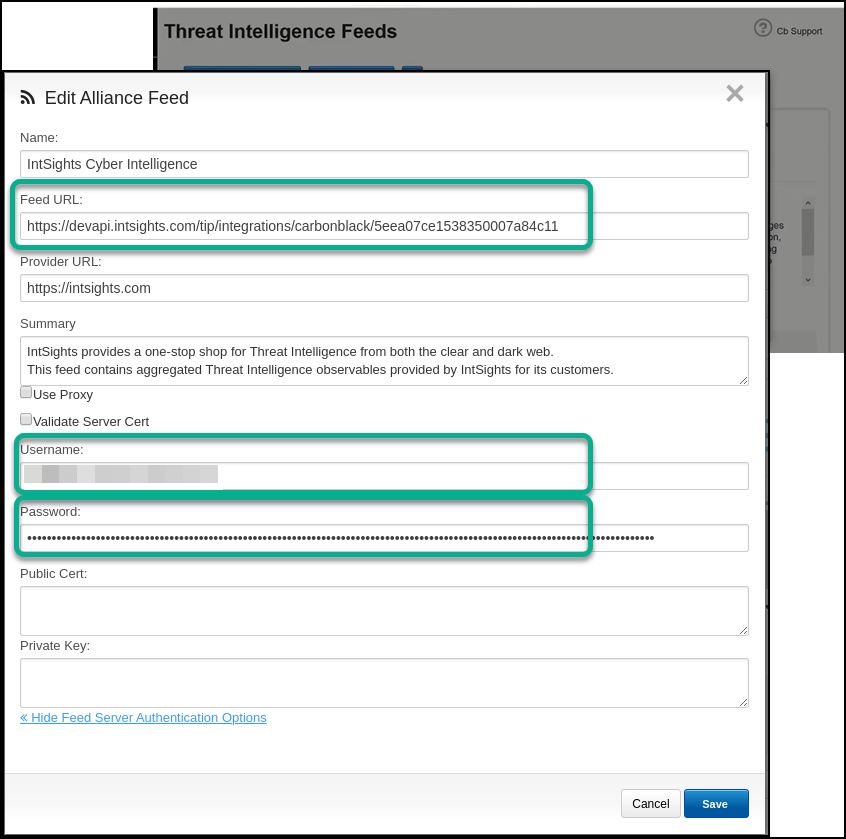Click the Cb Support link
The image size is (846, 839).
[799, 31]
